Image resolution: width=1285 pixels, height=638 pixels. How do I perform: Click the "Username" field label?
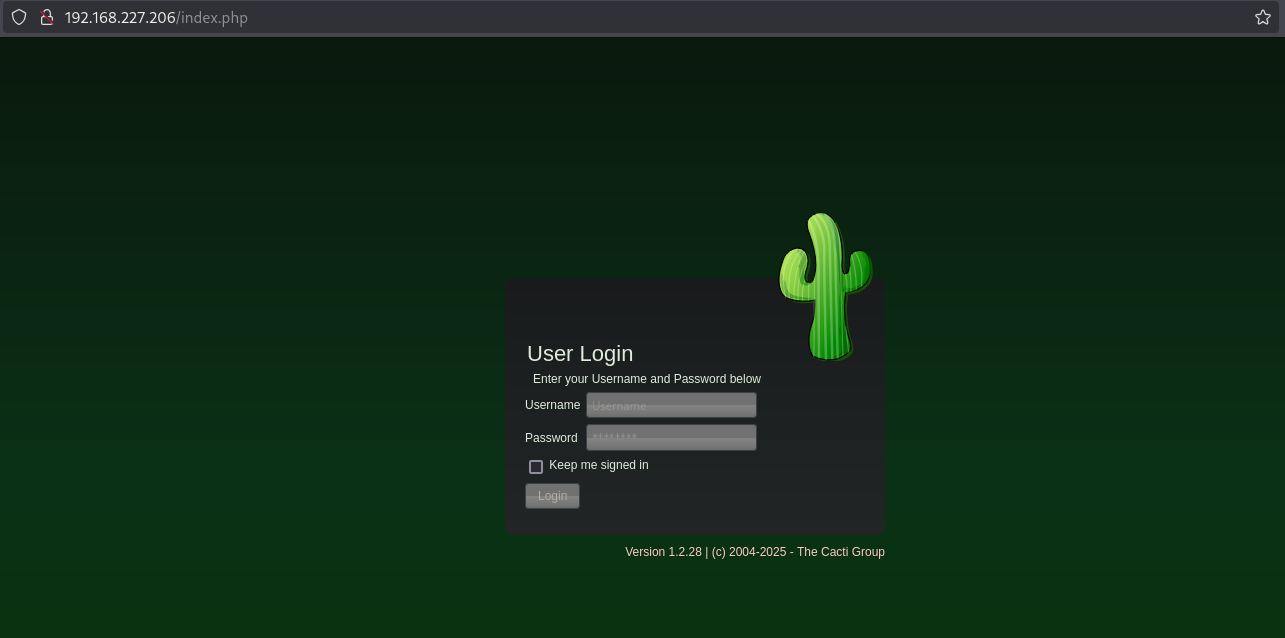(552, 405)
